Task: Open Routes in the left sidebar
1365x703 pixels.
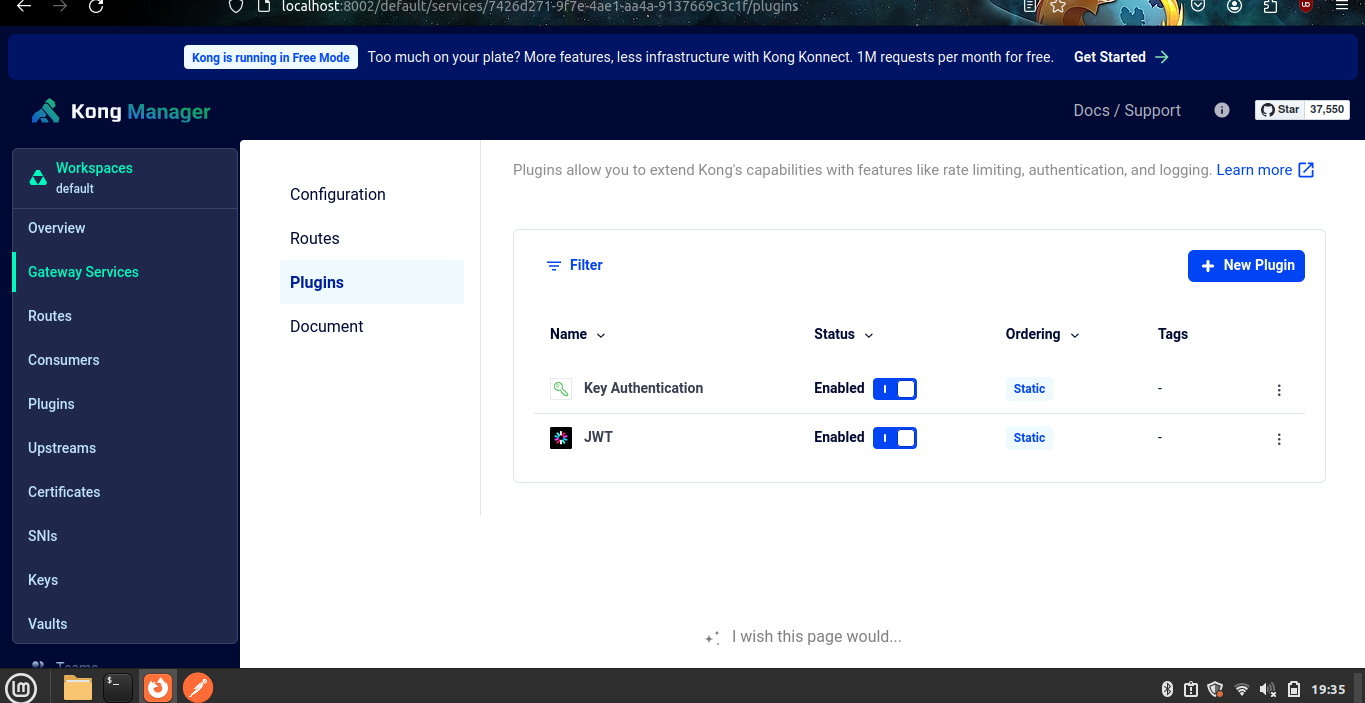Action: (125, 316)
